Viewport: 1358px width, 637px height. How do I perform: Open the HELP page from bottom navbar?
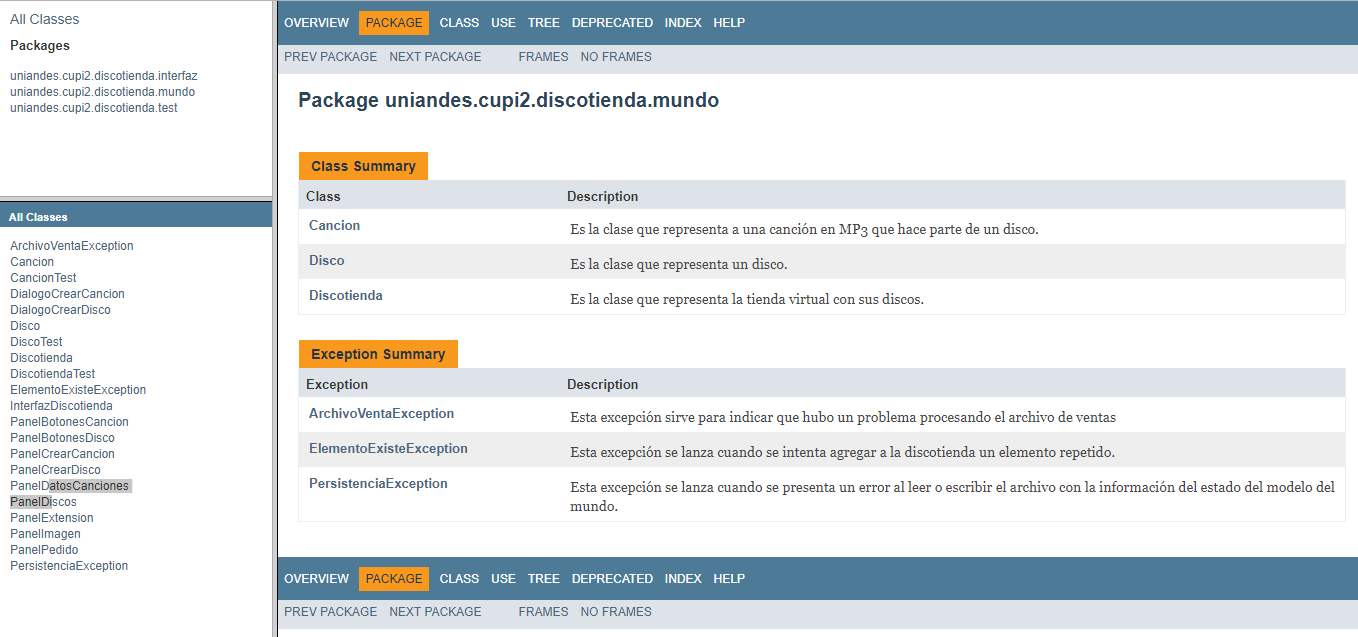click(729, 578)
